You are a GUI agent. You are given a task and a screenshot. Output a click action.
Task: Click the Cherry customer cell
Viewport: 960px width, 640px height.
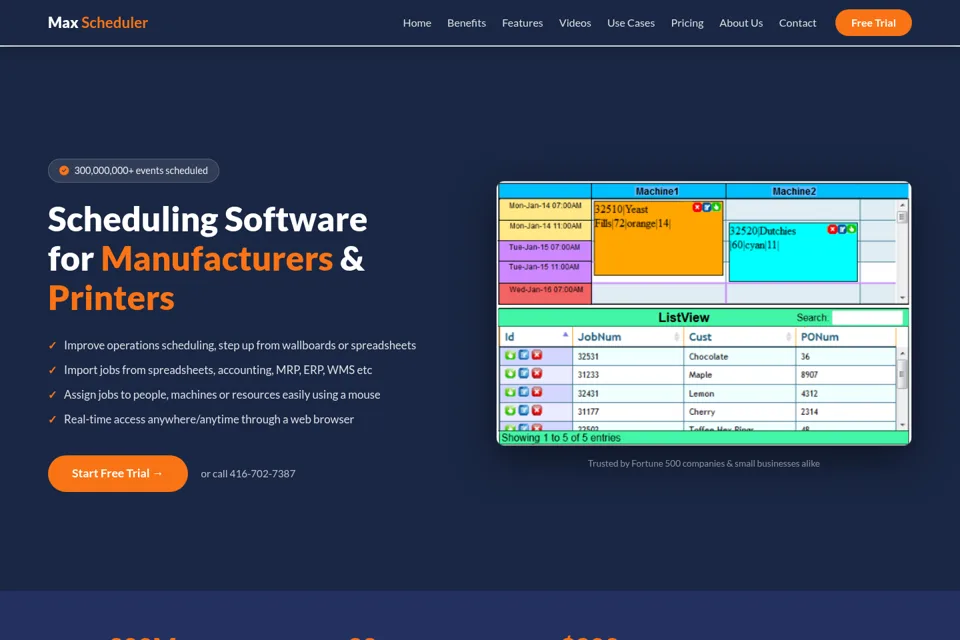[x=739, y=412]
